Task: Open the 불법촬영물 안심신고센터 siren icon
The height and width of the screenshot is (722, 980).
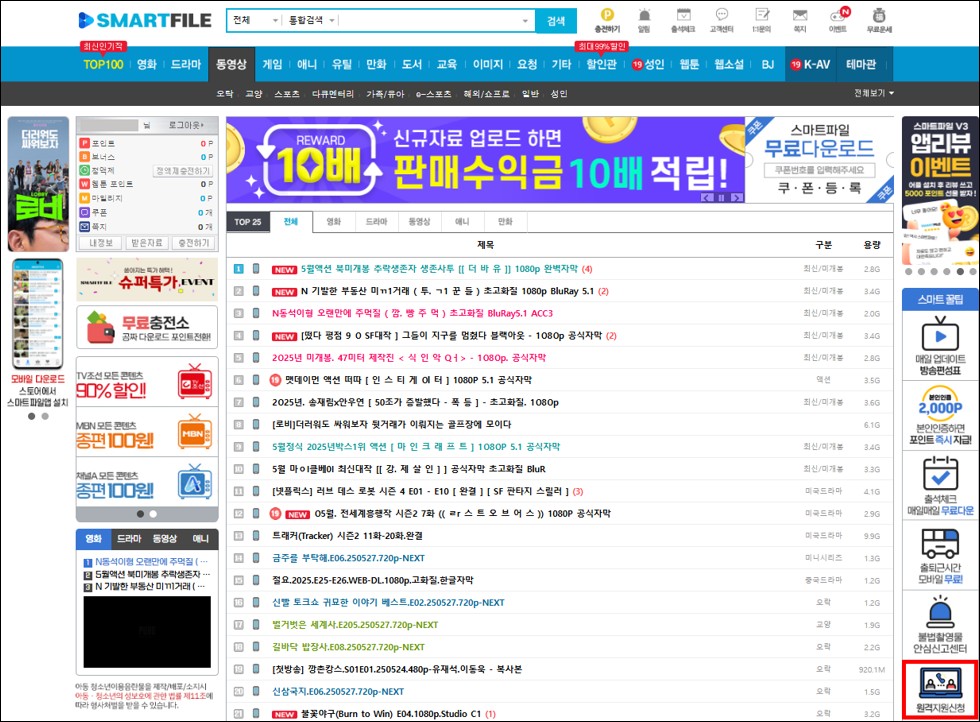Action: coord(940,613)
